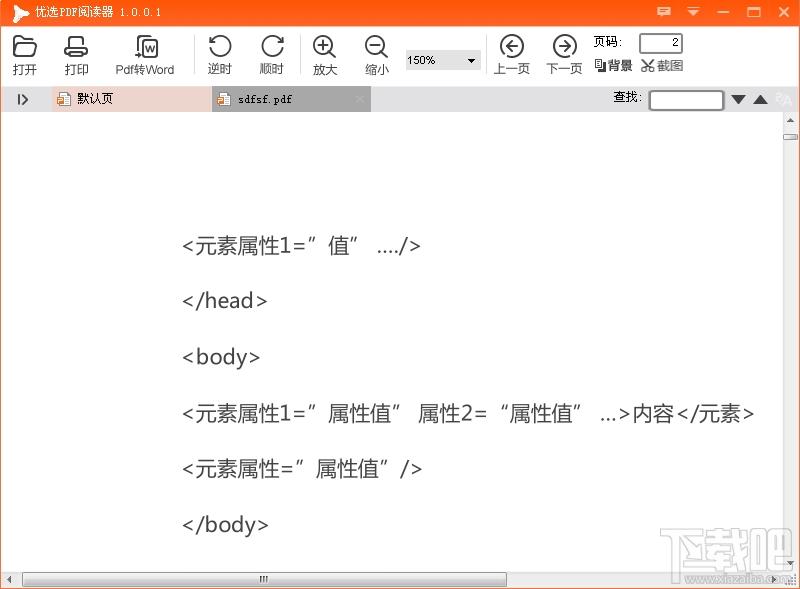Minimize the PDF reader window
The image size is (800, 589).
[723, 12]
